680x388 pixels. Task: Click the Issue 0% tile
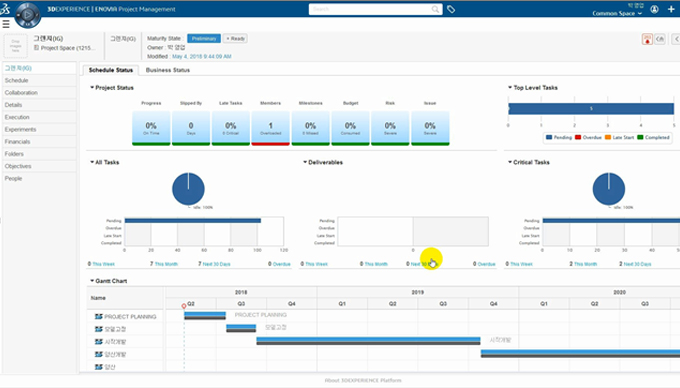pos(430,128)
